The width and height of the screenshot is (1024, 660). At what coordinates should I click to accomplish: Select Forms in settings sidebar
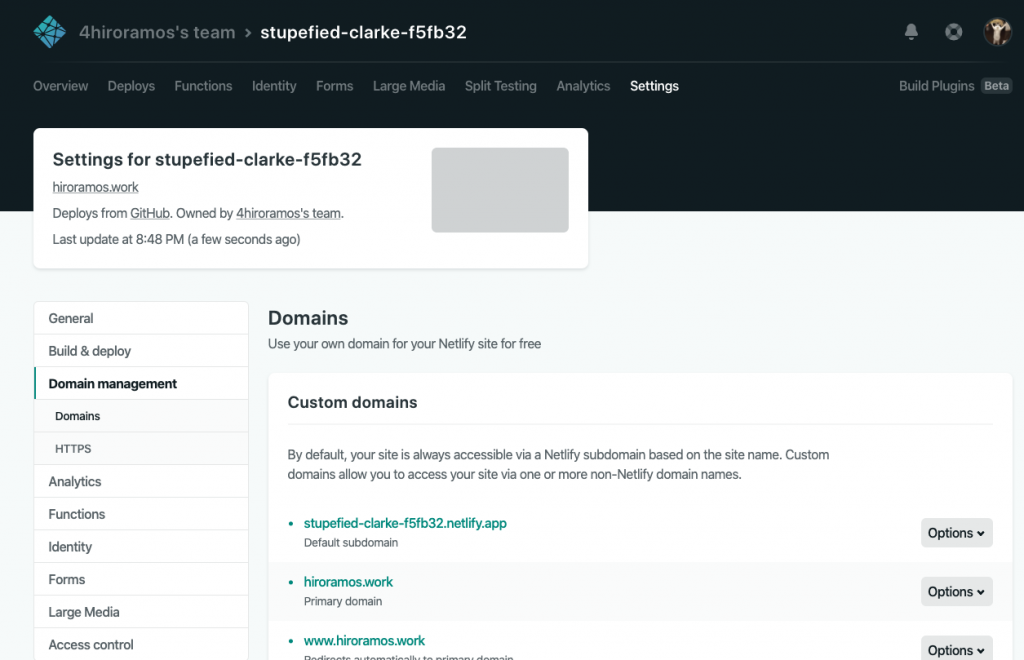coord(141,579)
